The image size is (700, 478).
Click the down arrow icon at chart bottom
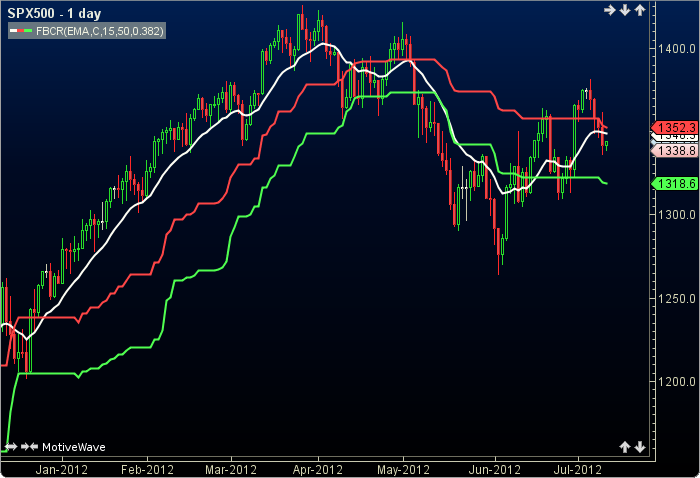point(640,447)
